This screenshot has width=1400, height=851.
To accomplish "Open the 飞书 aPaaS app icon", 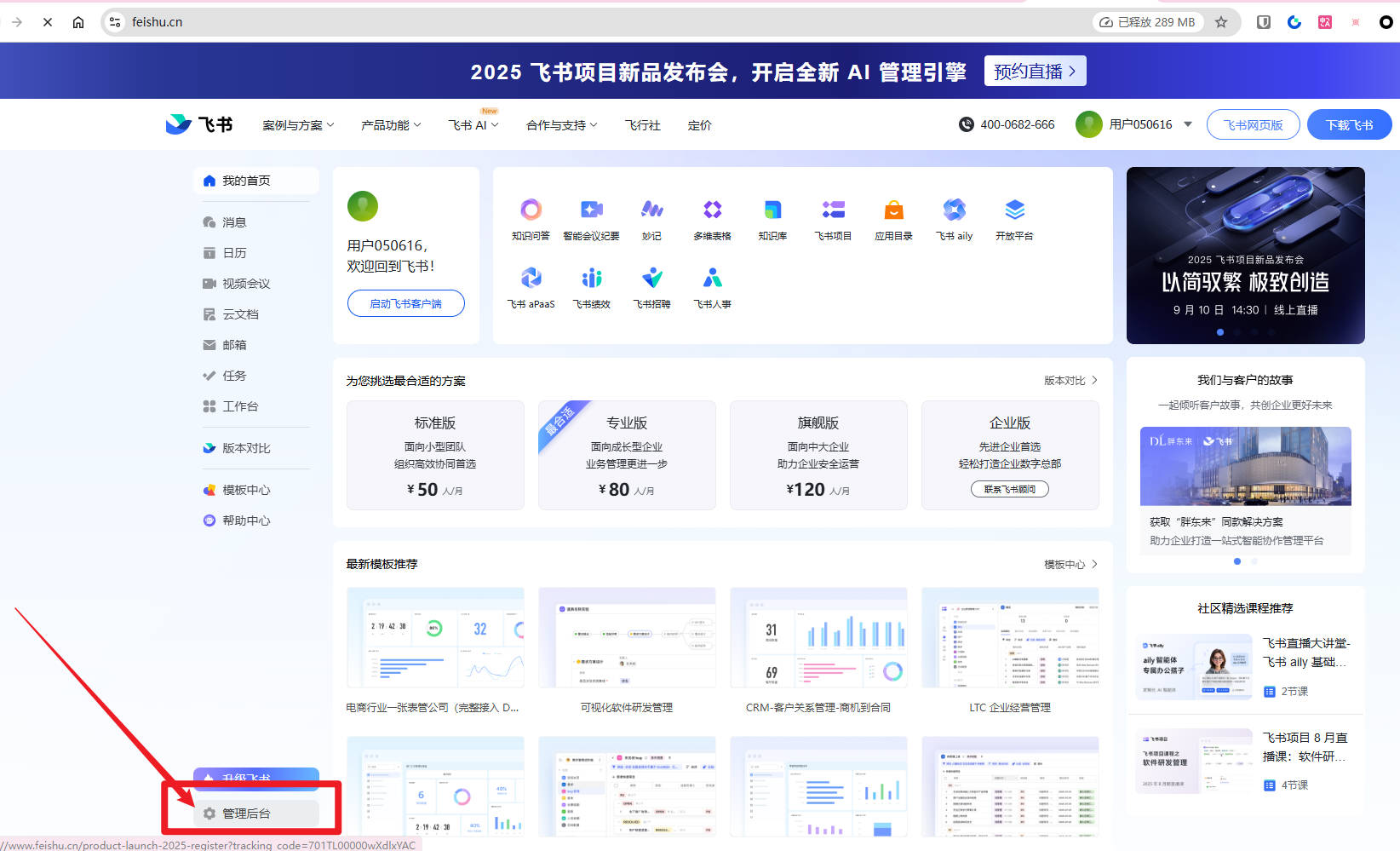I will (531, 278).
